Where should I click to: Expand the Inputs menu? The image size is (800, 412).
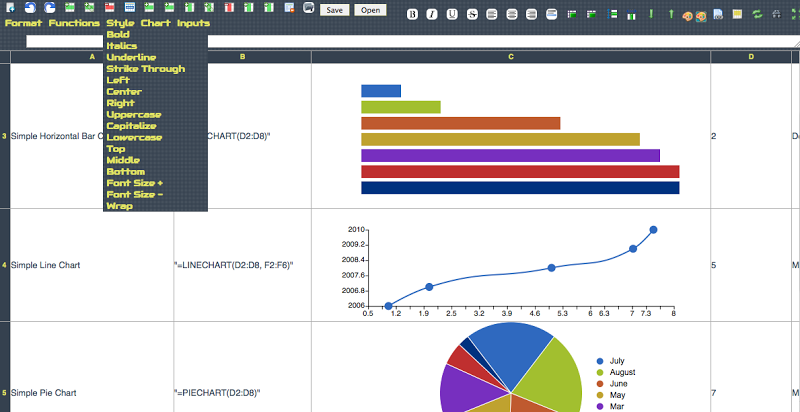(193, 23)
